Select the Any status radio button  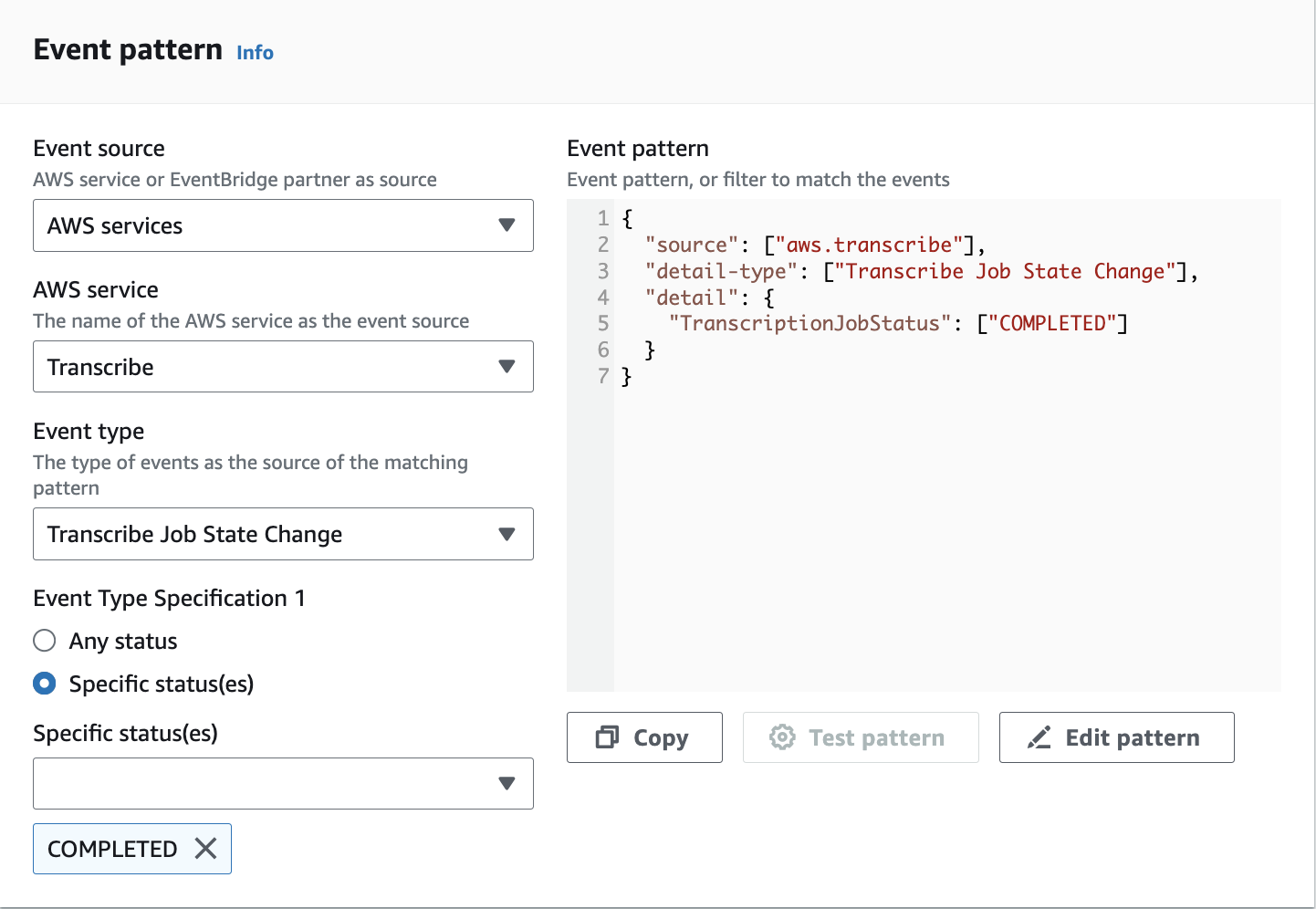(x=45, y=641)
